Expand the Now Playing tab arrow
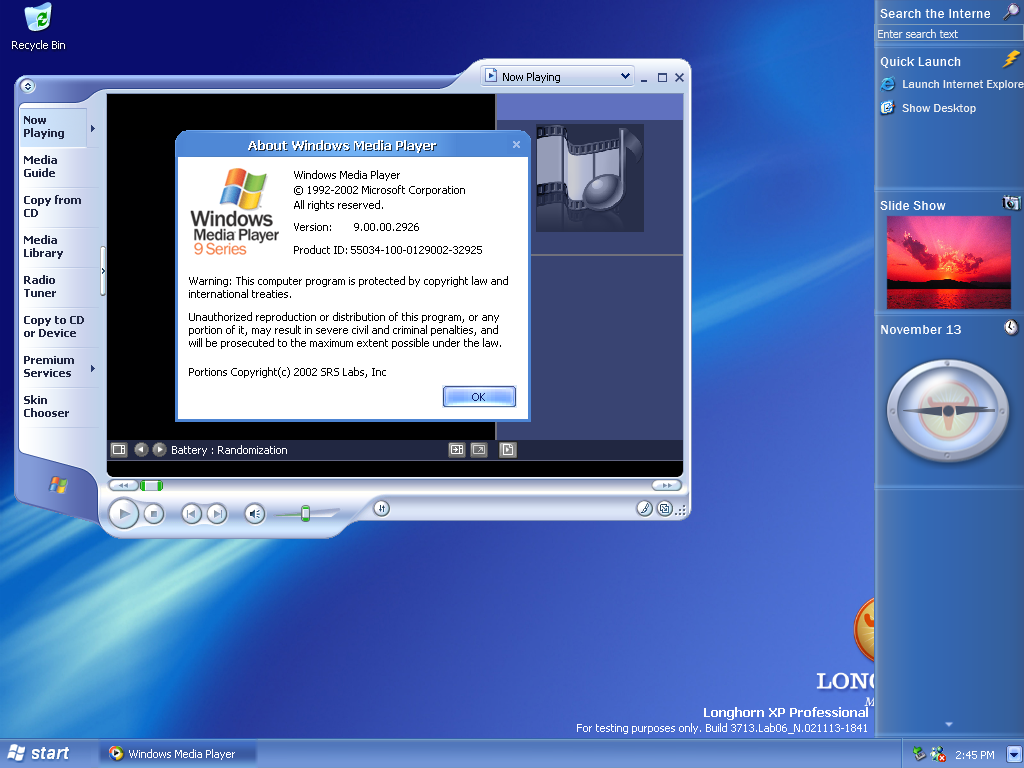The height and width of the screenshot is (768, 1024). click(x=93, y=128)
